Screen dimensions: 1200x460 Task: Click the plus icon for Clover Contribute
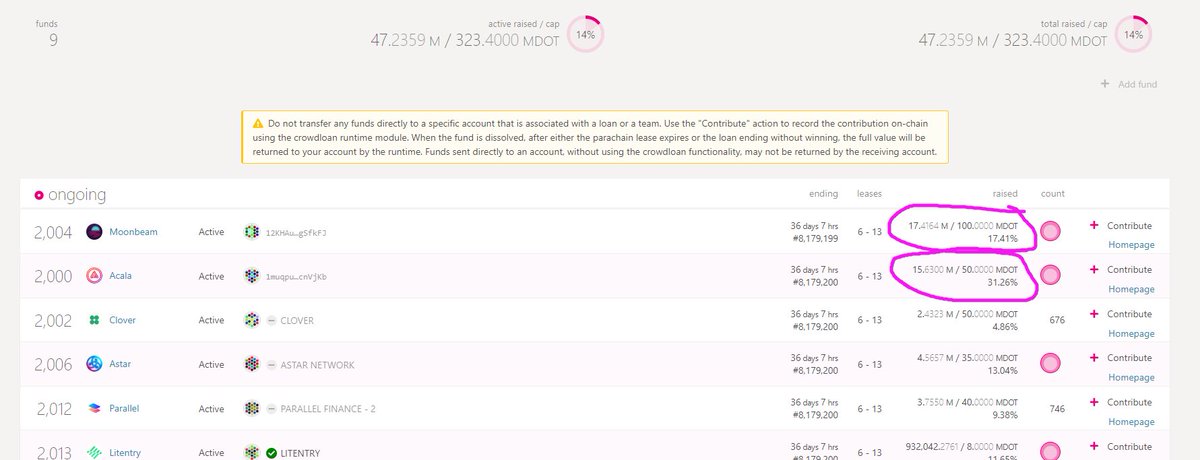pos(1094,313)
